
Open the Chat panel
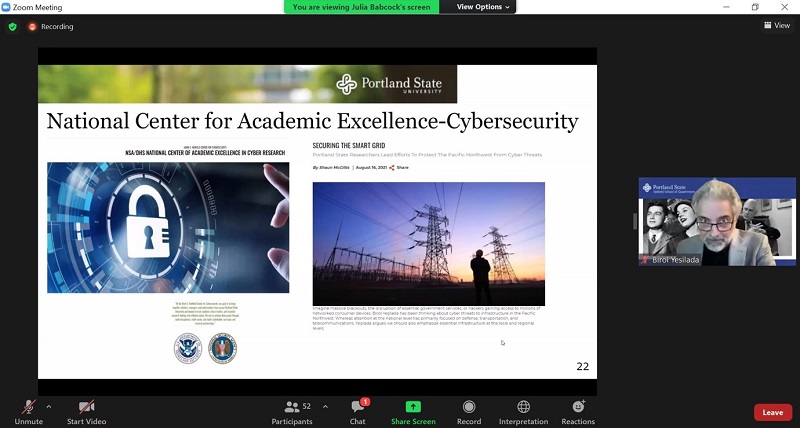[358, 412]
